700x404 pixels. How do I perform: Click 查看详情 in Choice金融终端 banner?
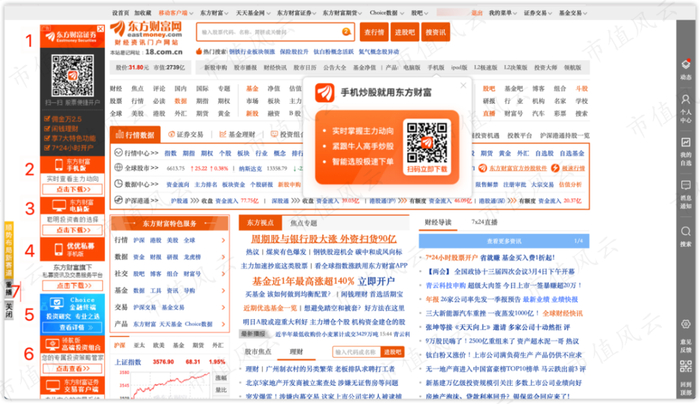click(x=73, y=328)
